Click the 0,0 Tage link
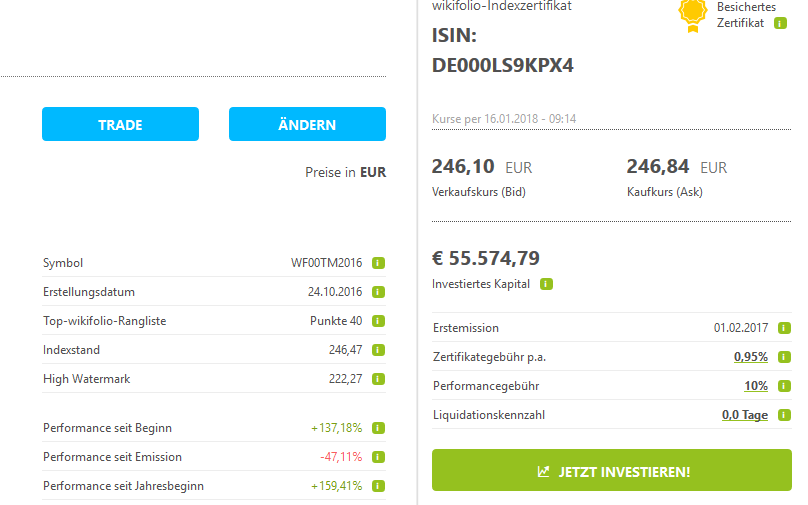The image size is (808, 505). [x=744, y=415]
